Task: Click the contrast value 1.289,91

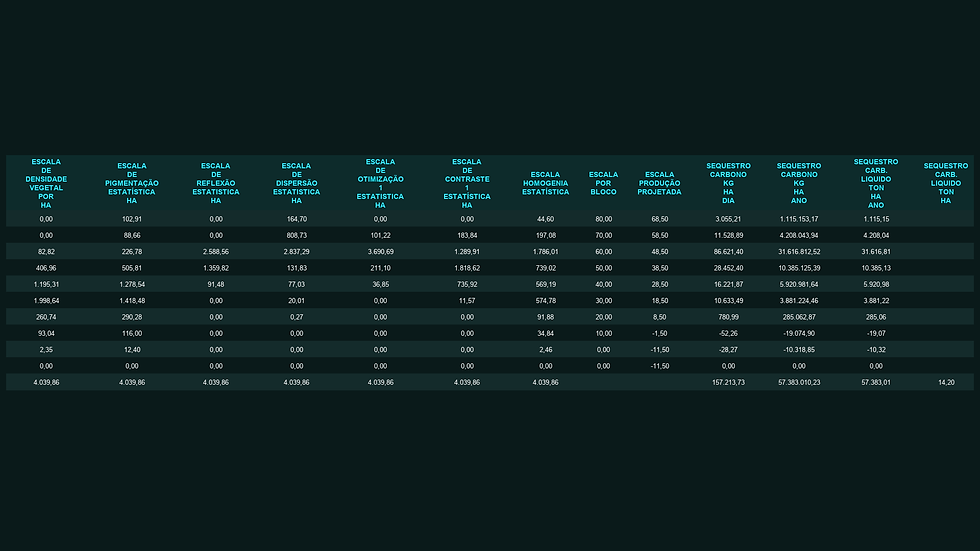Action: coord(467,252)
